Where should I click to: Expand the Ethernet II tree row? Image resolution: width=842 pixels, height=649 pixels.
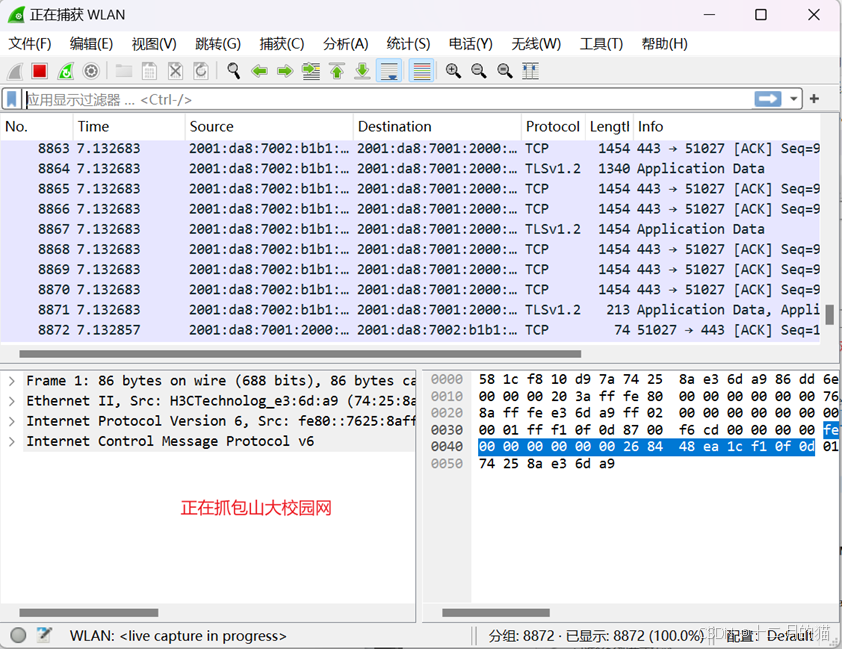click(x=11, y=401)
